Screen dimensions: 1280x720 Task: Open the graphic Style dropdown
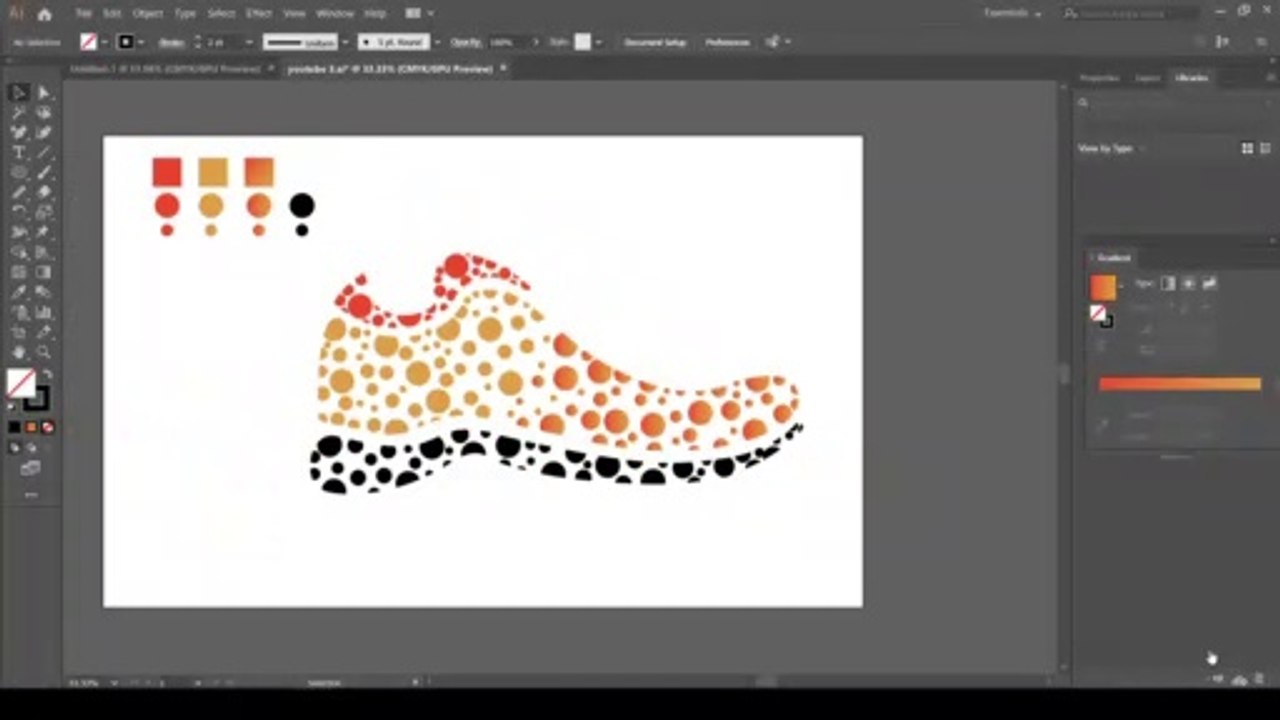[x=598, y=42]
